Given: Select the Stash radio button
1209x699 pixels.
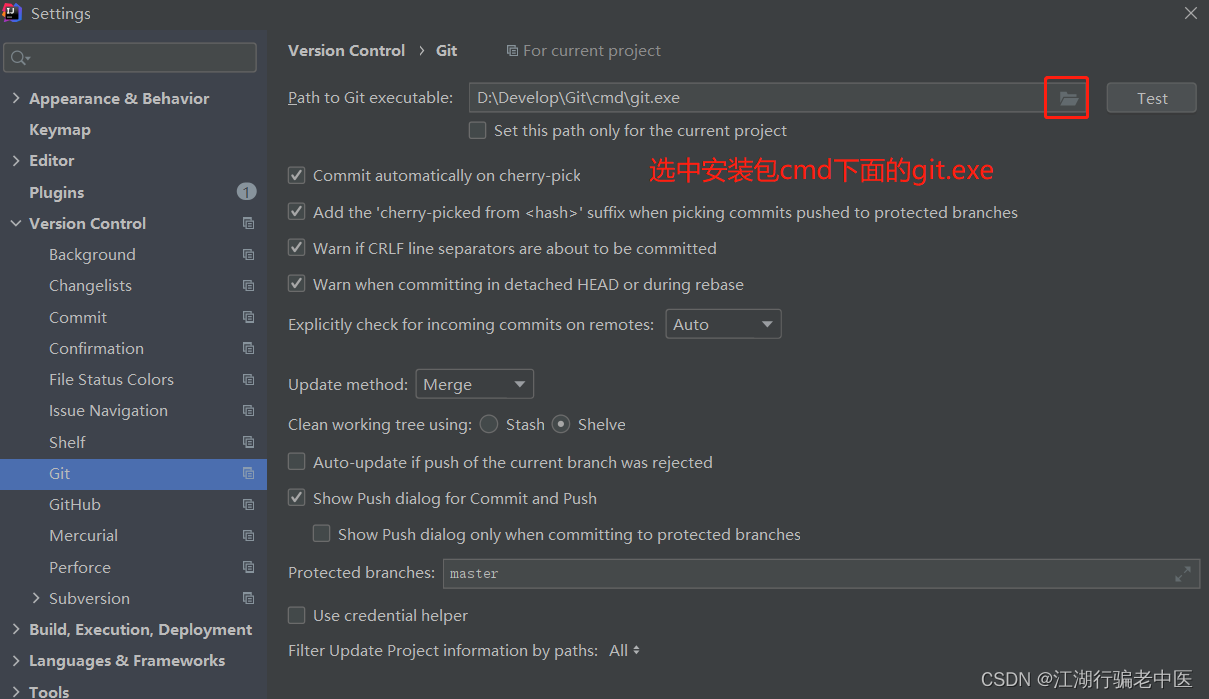Looking at the screenshot, I should (489, 425).
